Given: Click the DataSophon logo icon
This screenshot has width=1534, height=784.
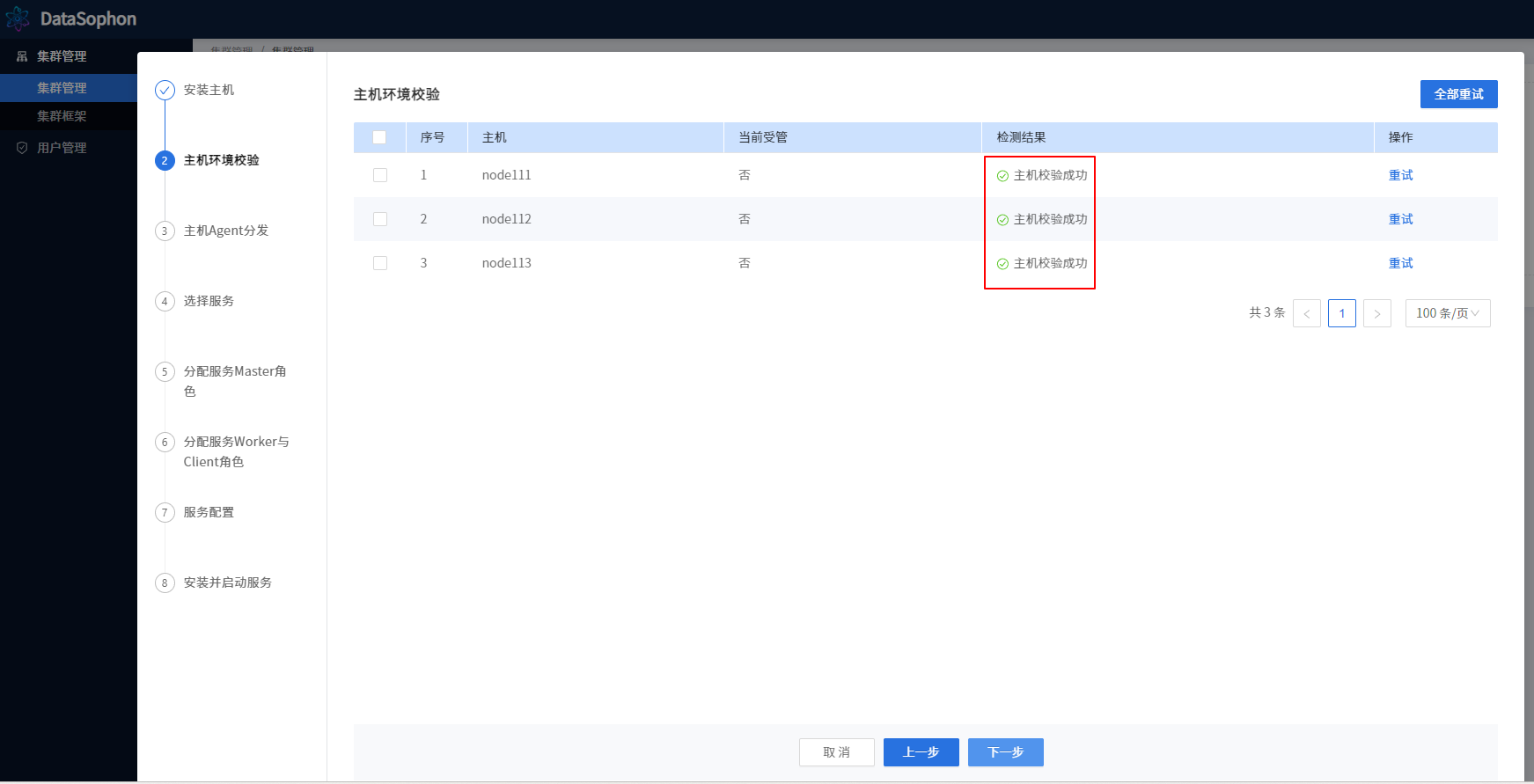Looking at the screenshot, I should (18, 18).
